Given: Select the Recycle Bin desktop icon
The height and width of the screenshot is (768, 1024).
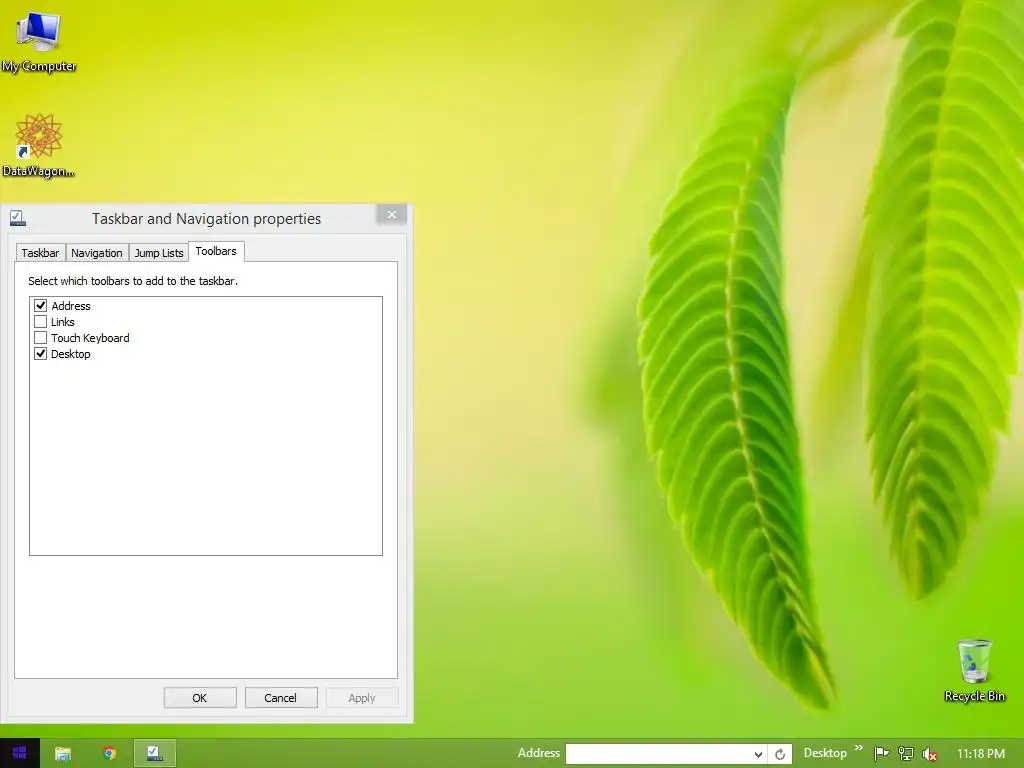Looking at the screenshot, I should (974, 671).
